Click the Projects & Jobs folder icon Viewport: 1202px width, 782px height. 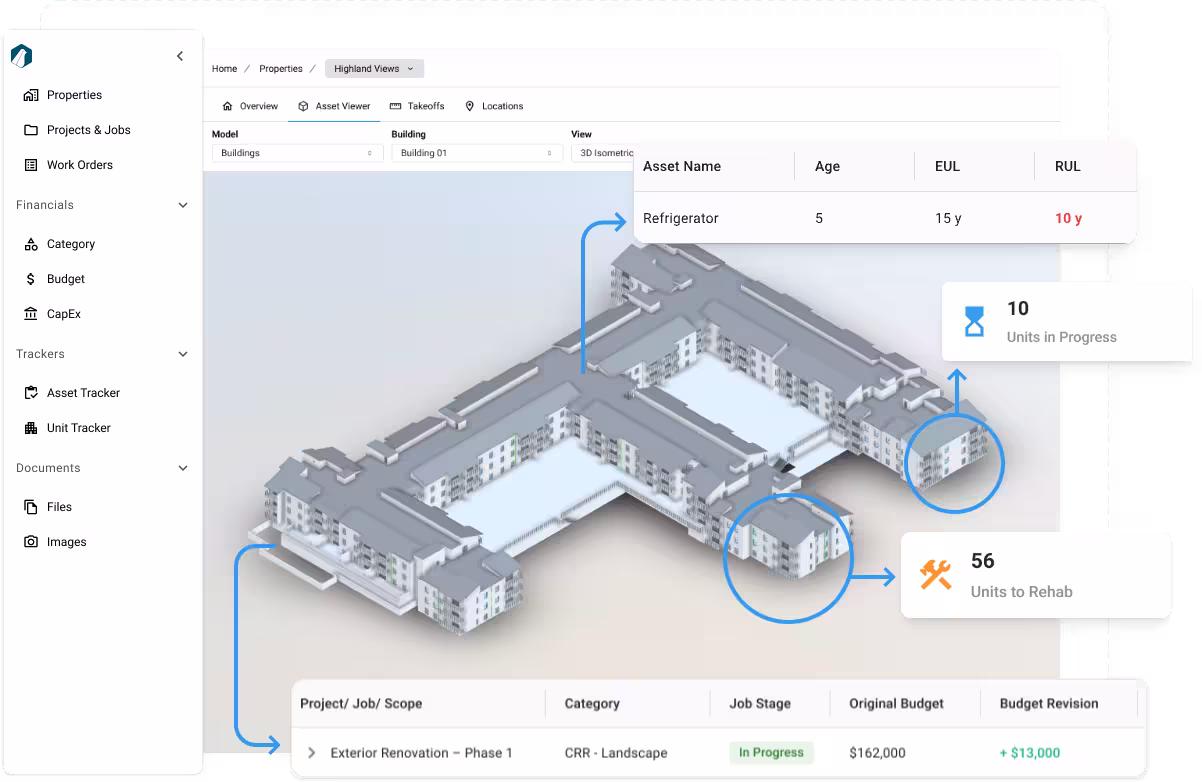[30, 130]
